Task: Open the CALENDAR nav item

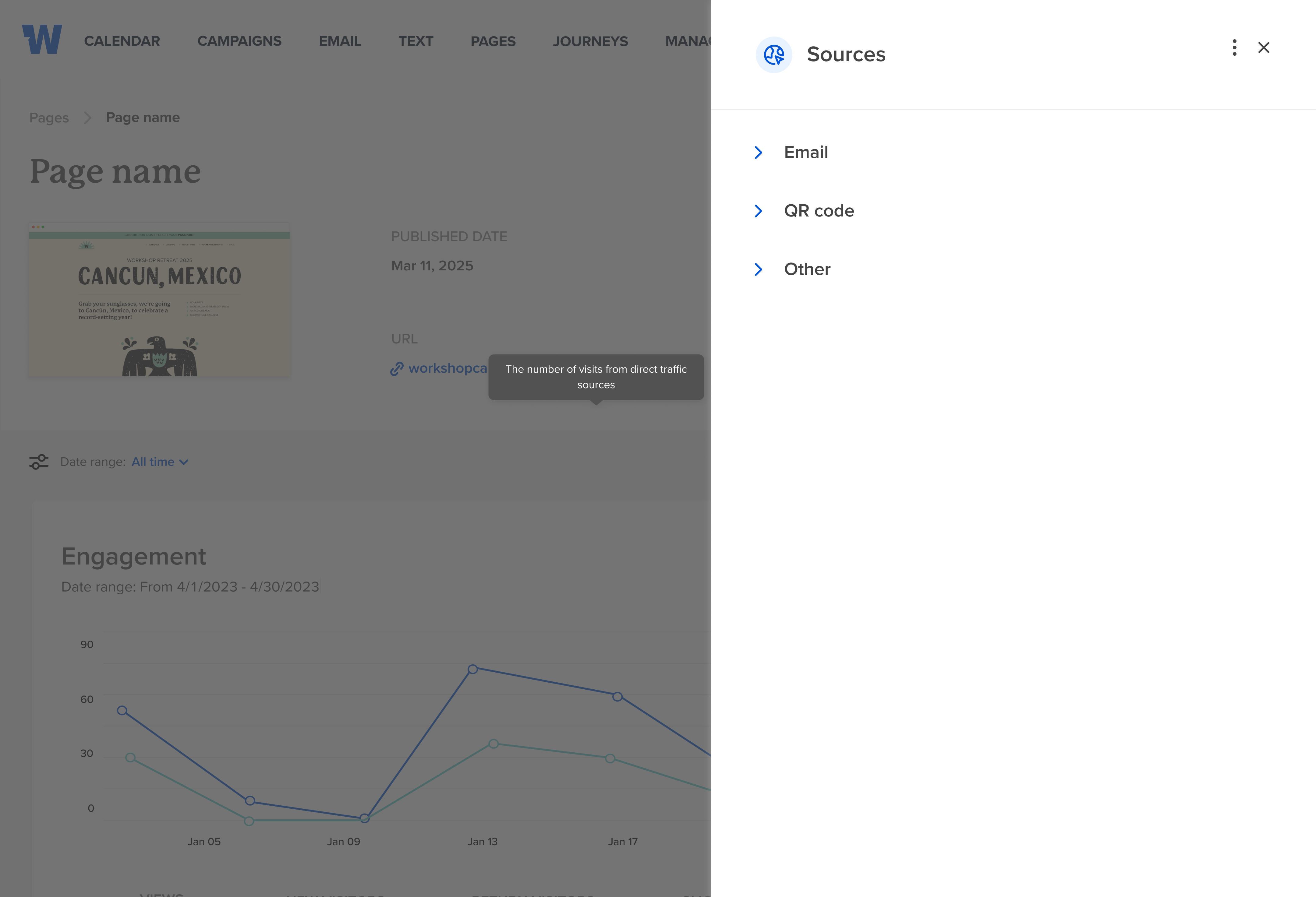Action: (x=122, y=41)
